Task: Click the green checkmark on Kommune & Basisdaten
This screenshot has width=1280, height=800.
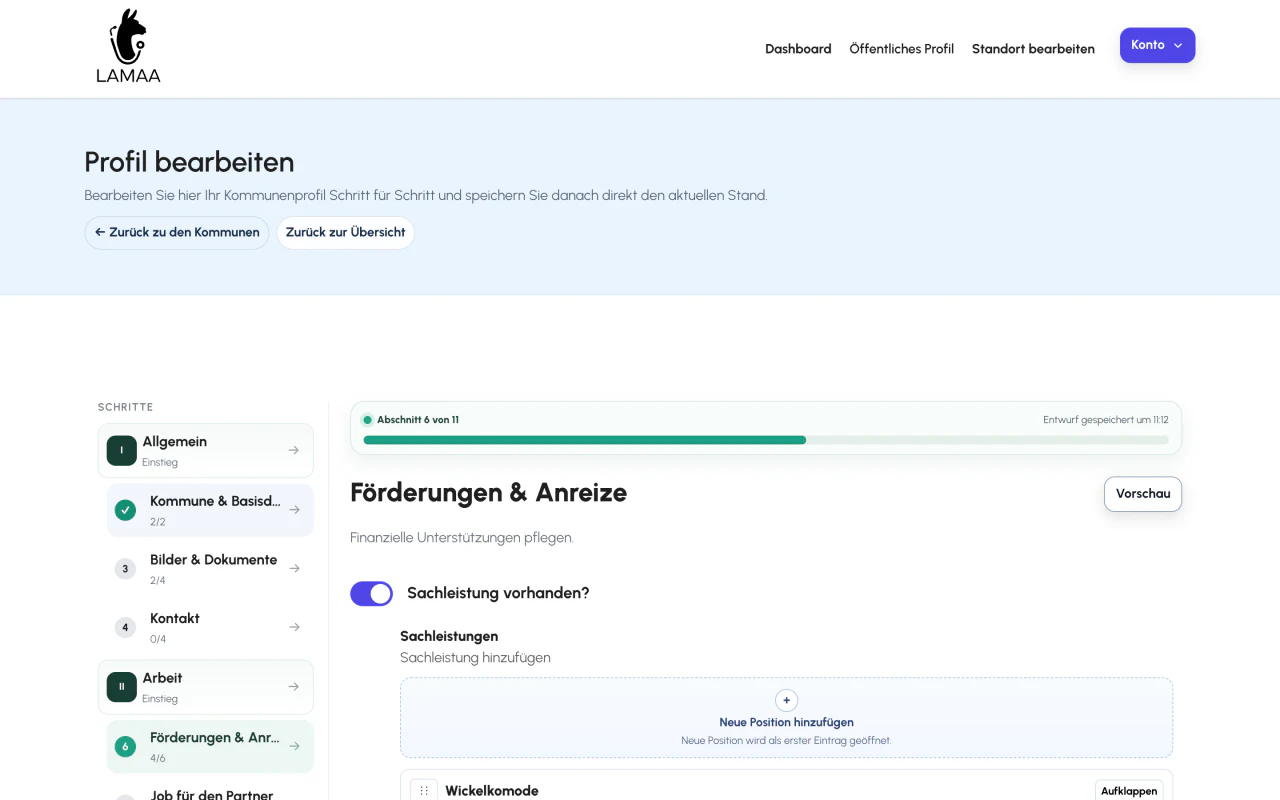Action: (125, 510)
